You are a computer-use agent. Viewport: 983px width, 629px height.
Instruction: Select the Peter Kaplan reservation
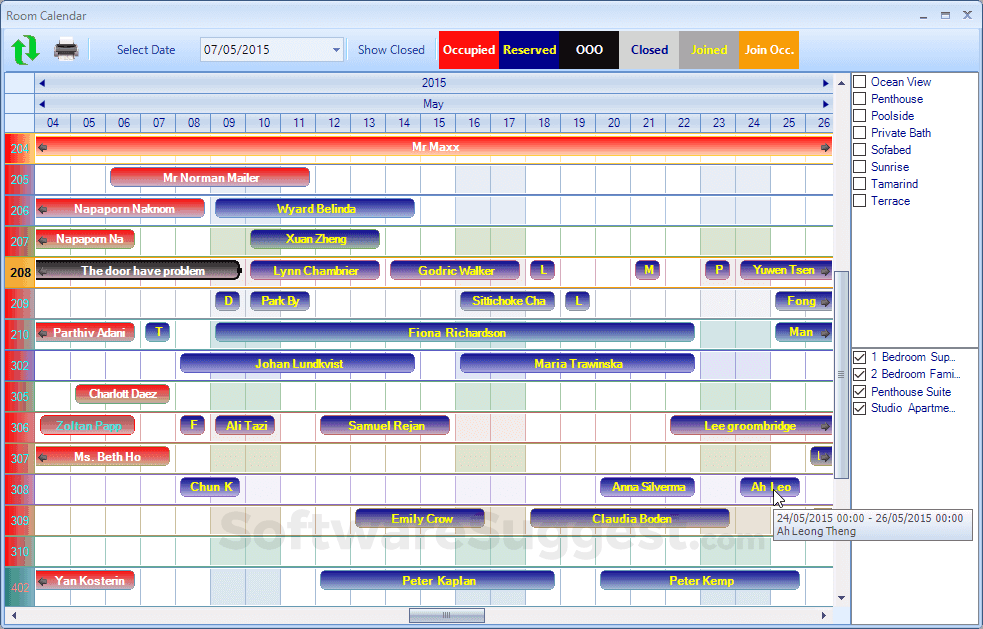[x=438, y=581]
